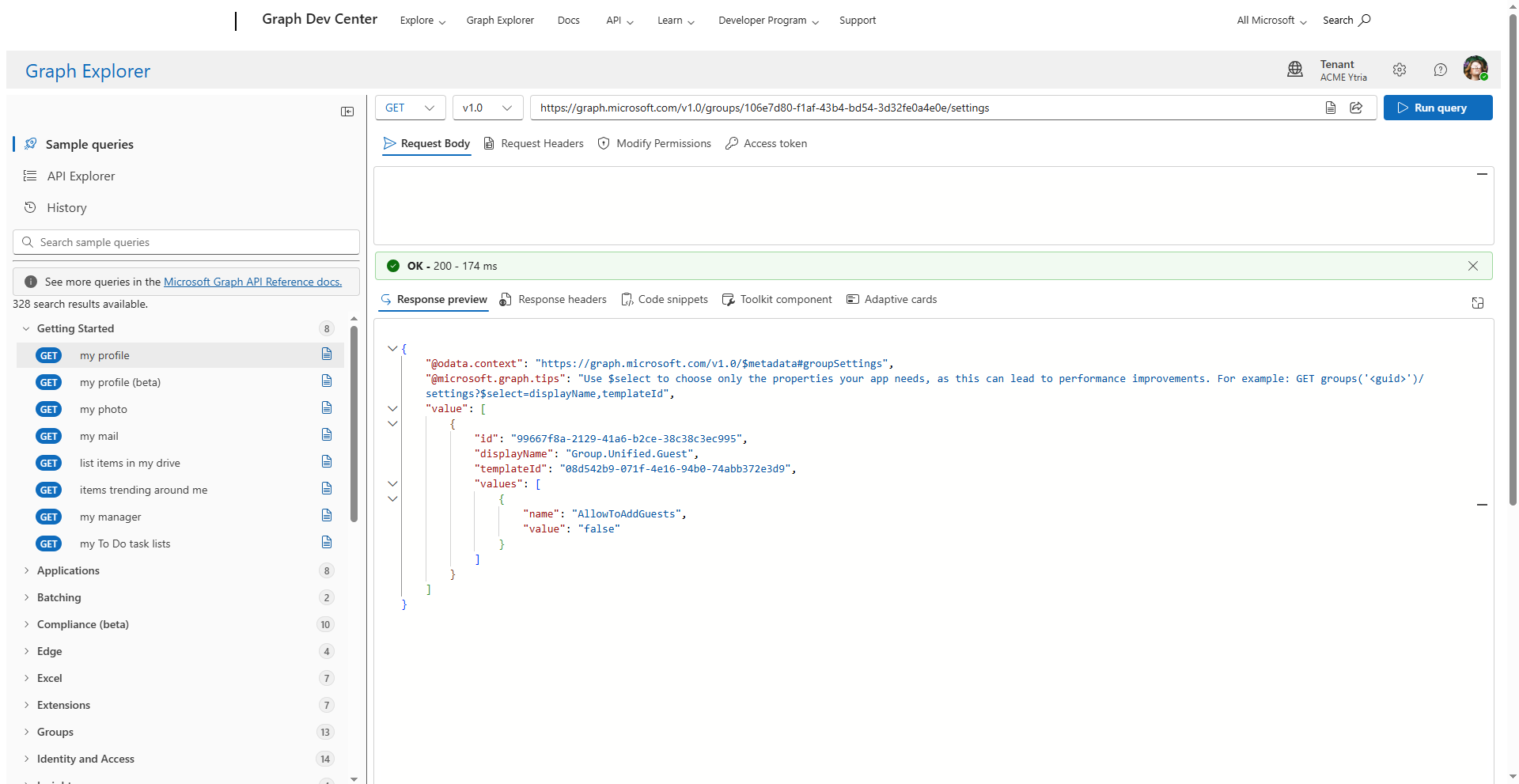Click the Search magnifier icon in top bar
This screenshot has height=784, width=1519.
(1365, 20)
